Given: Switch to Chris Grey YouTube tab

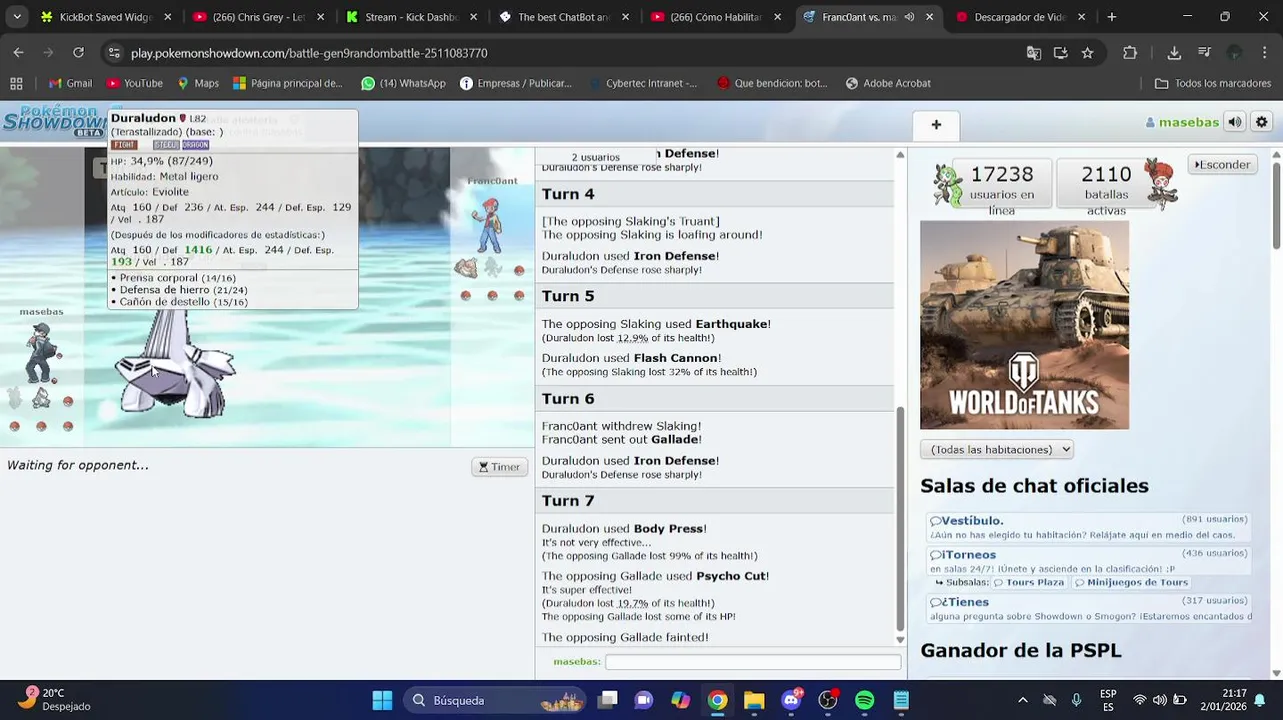Looking at the screenshot, I should [x=258, y=17].
